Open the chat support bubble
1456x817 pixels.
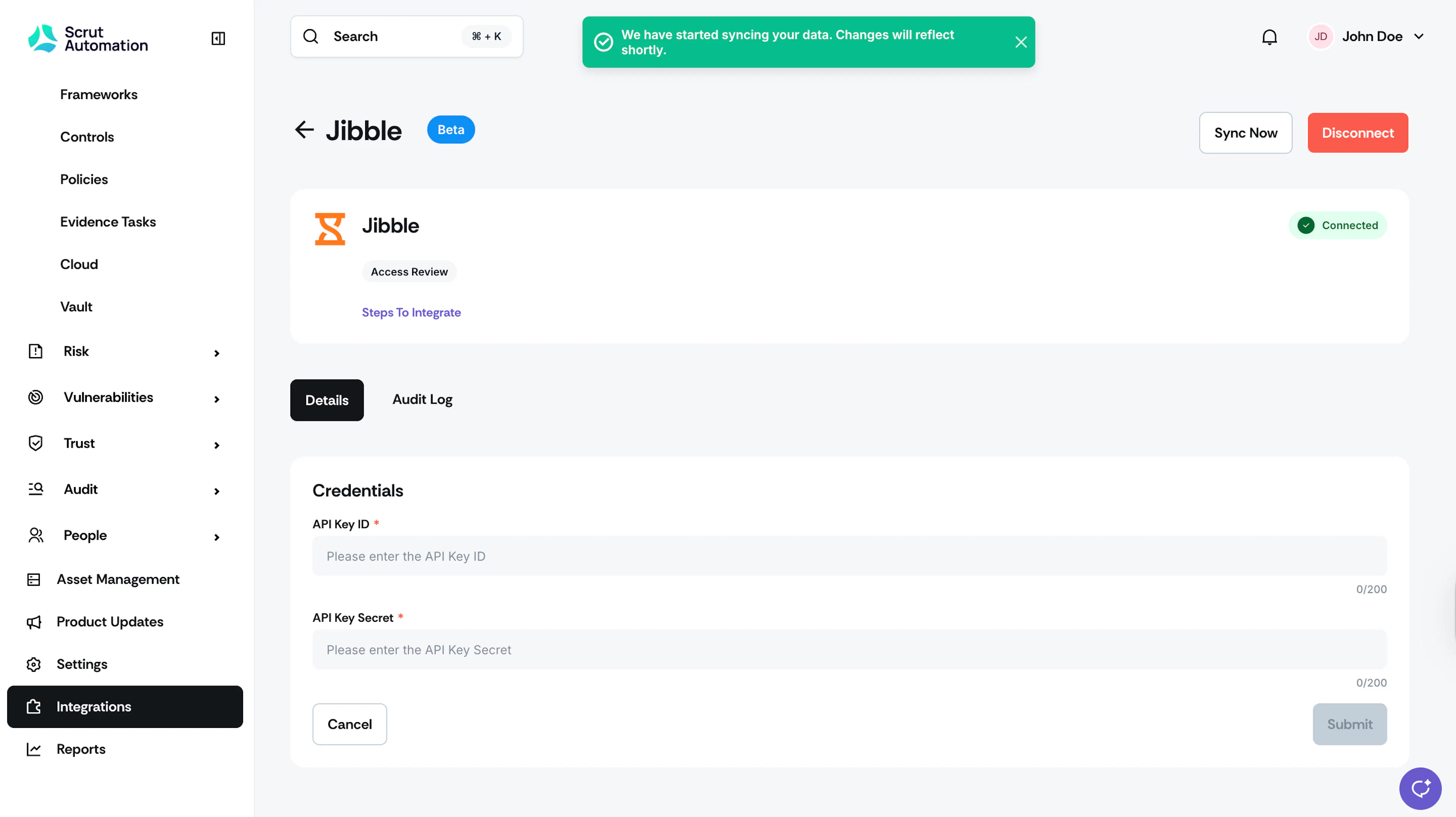click(x=1420, y=788)
